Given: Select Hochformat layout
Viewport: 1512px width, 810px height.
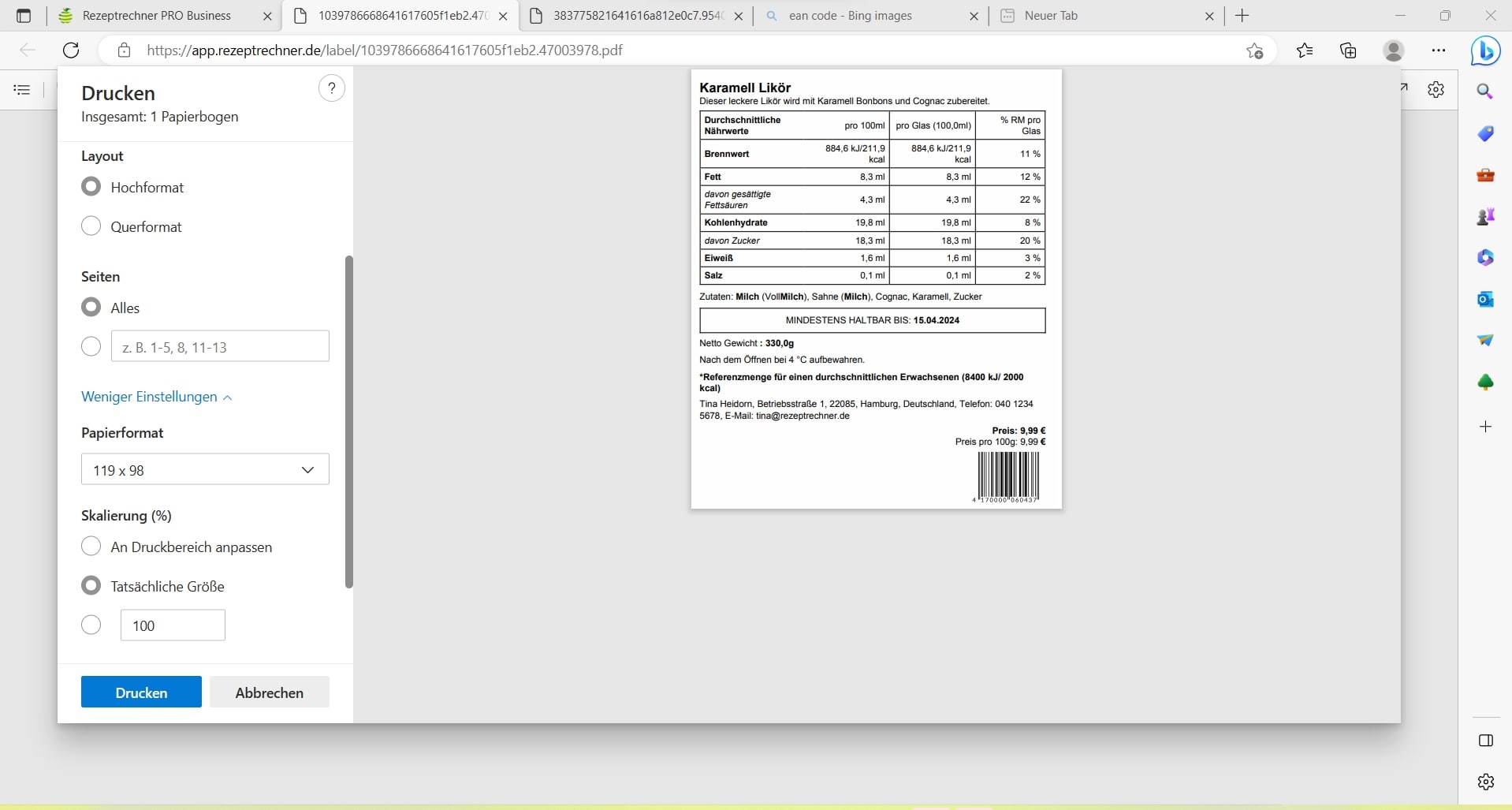Looking at the screenshot, I should (91, 187).
